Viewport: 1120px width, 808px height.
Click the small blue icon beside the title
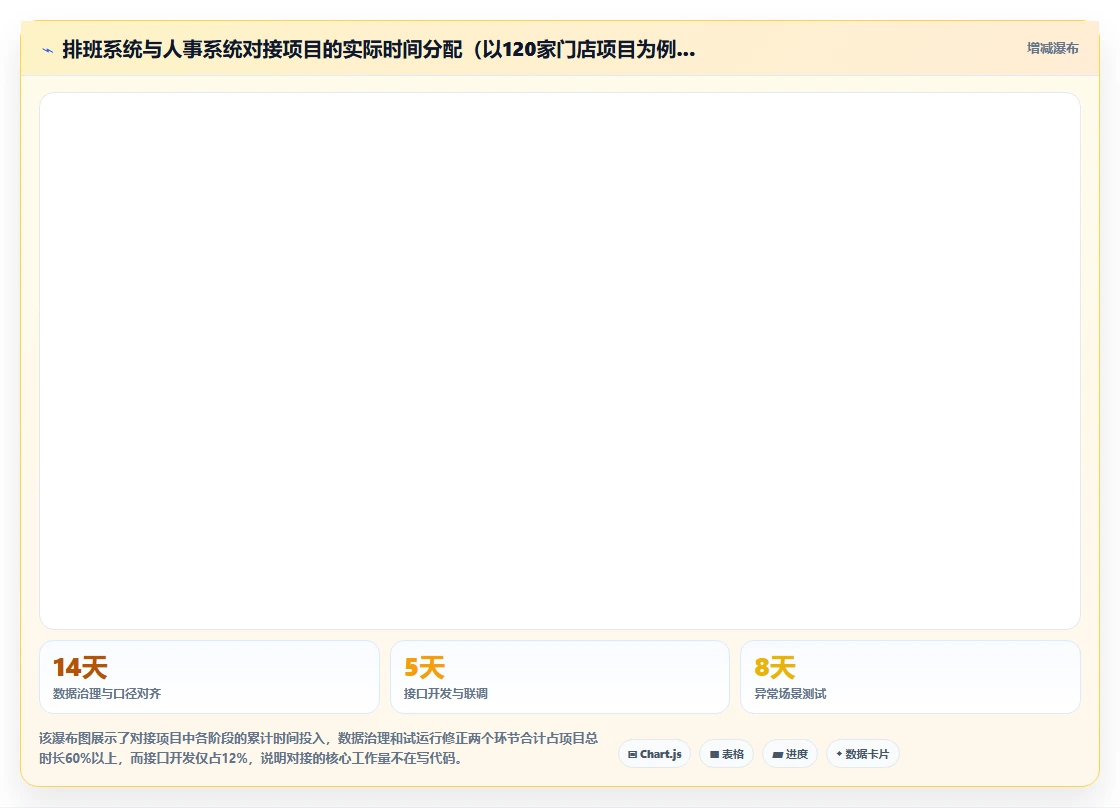click(x=48, y=50)
